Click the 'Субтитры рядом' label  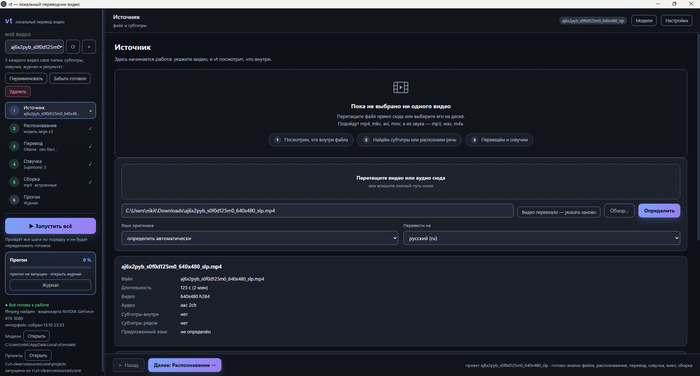click(139, 323)
